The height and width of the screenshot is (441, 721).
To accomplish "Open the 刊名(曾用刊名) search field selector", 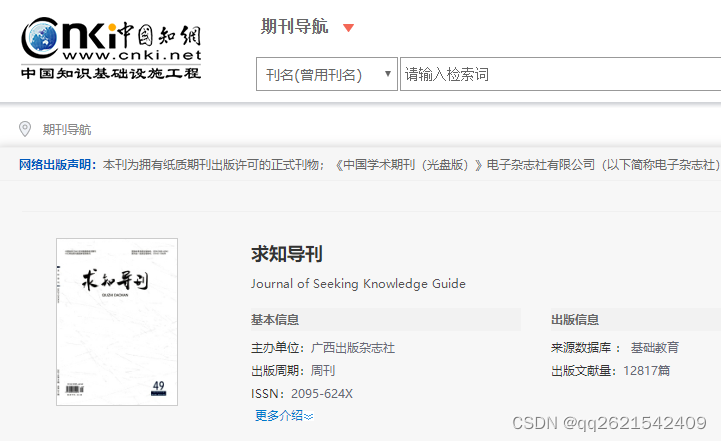I will coord(327,74).
